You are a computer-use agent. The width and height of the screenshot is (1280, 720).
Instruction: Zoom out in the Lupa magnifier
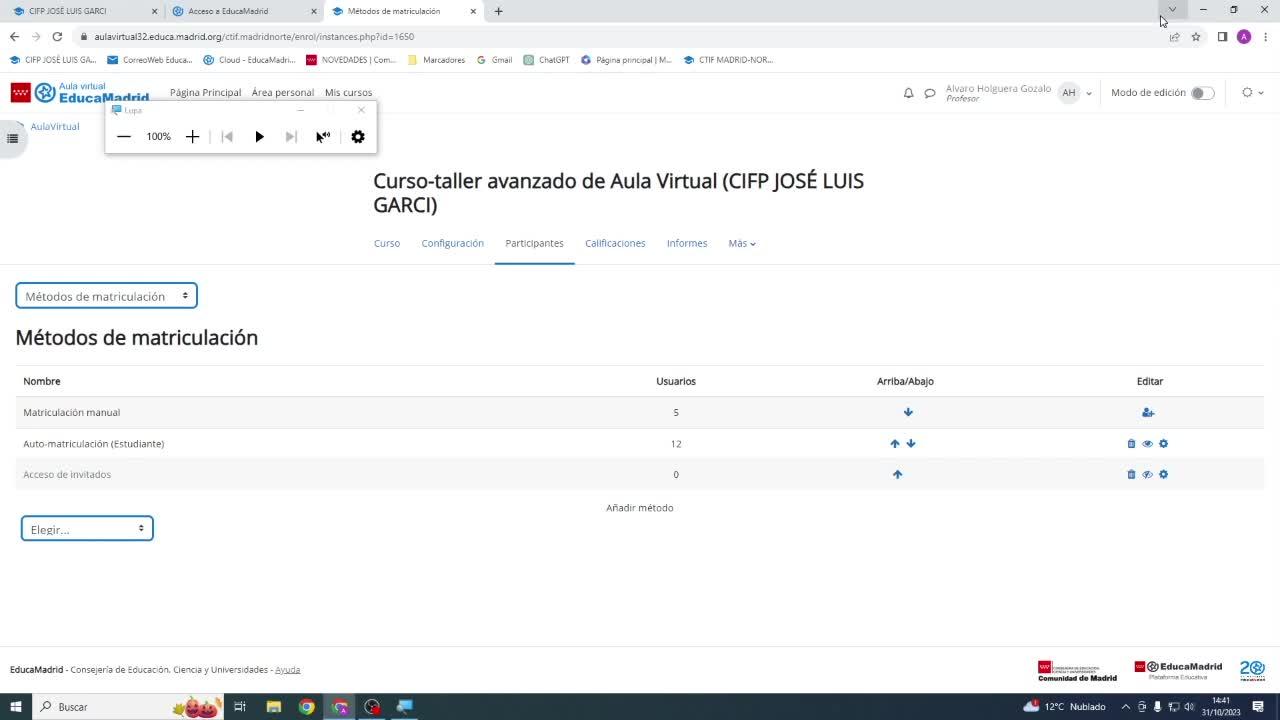click(124, 137)
